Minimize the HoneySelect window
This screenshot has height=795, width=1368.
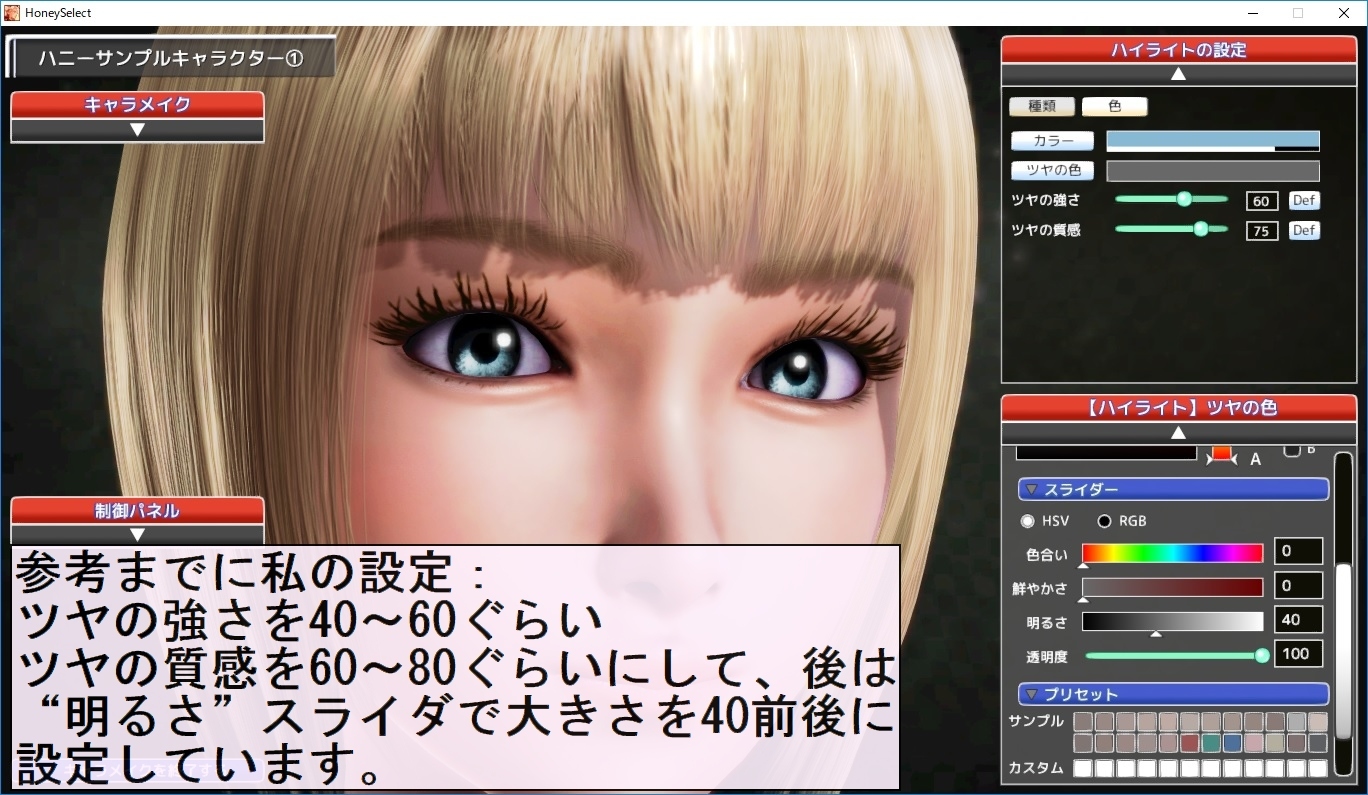click(x=1254, y=13)
